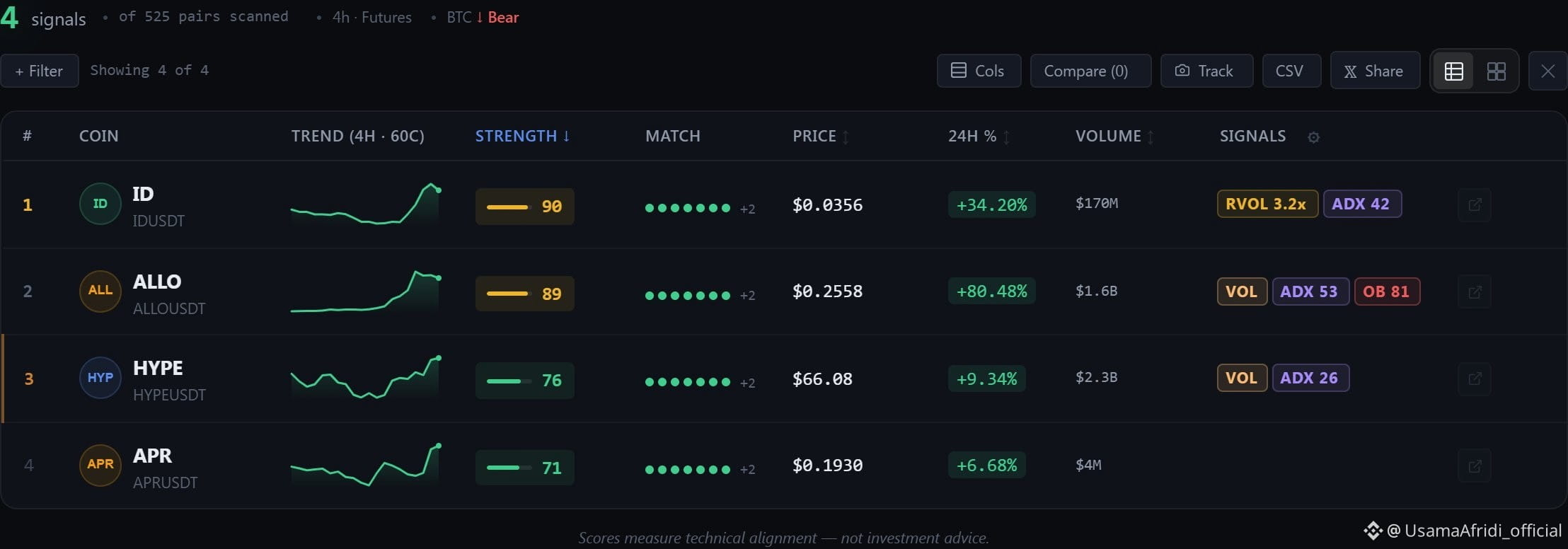Switch to grid card view
The height and width of the screenshot is (549, 1568).
1496,71
